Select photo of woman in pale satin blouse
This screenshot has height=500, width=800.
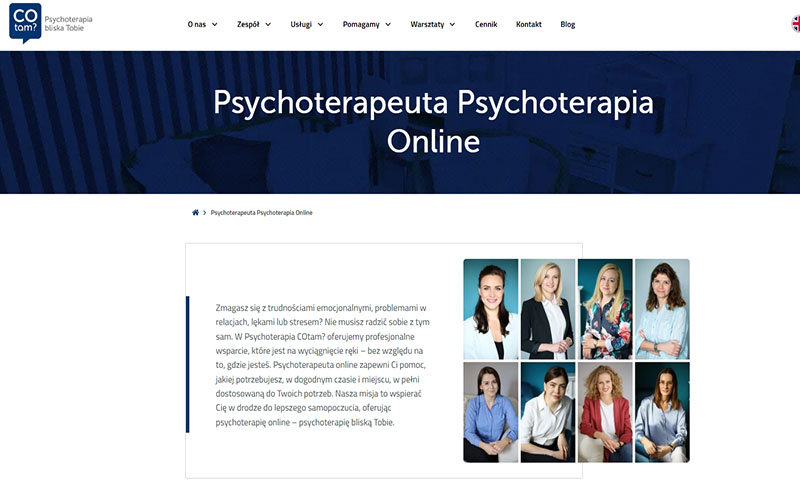click(x=662, y=412)
